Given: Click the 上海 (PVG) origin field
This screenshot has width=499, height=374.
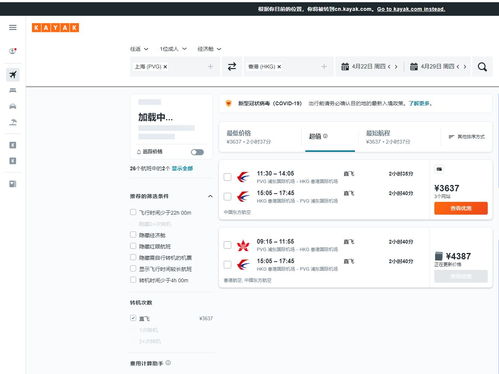Looking at the screenshot, I should click(x=174, y=67).
